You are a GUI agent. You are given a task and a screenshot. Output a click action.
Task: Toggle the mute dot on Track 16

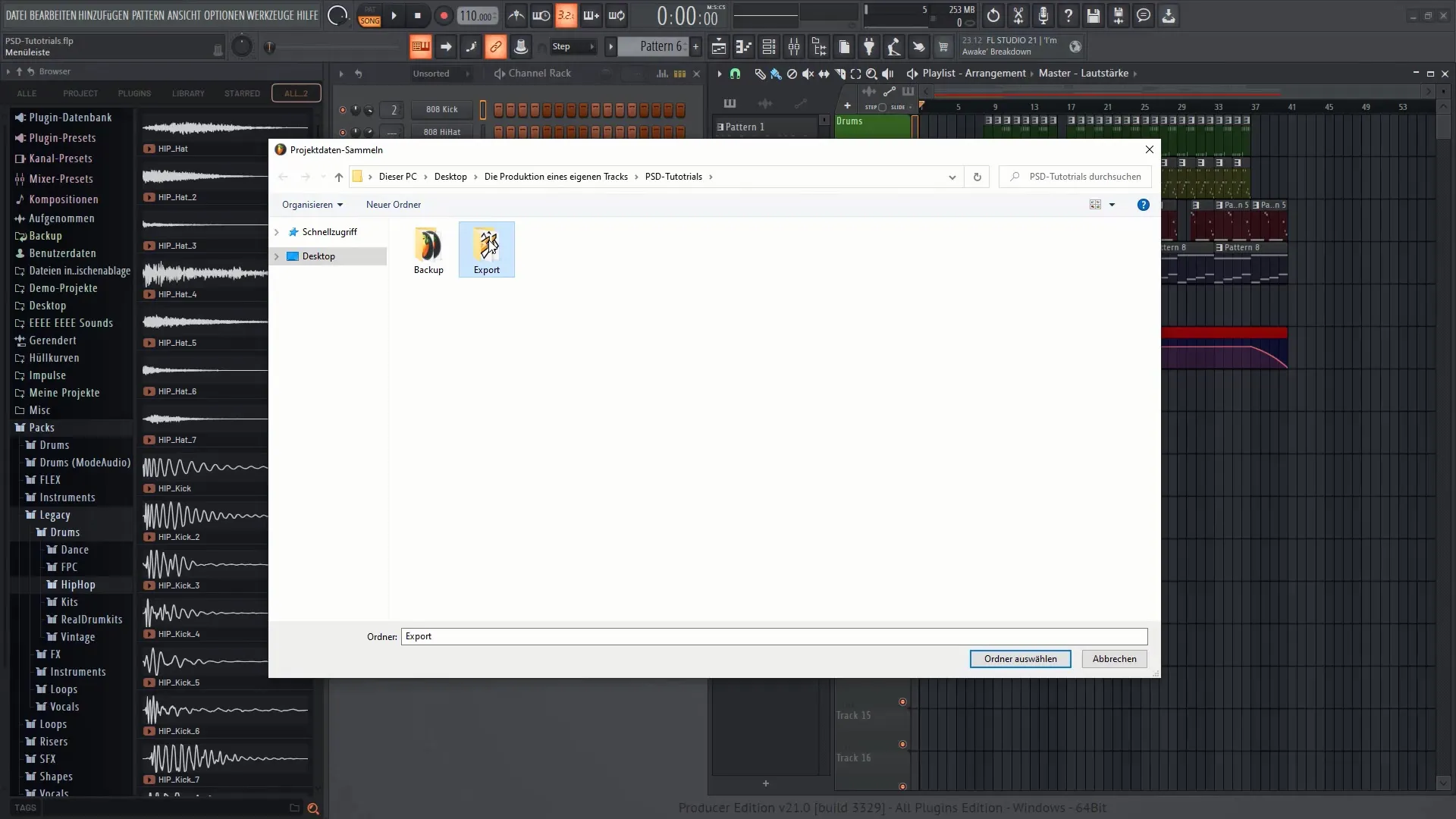(902, 744)
